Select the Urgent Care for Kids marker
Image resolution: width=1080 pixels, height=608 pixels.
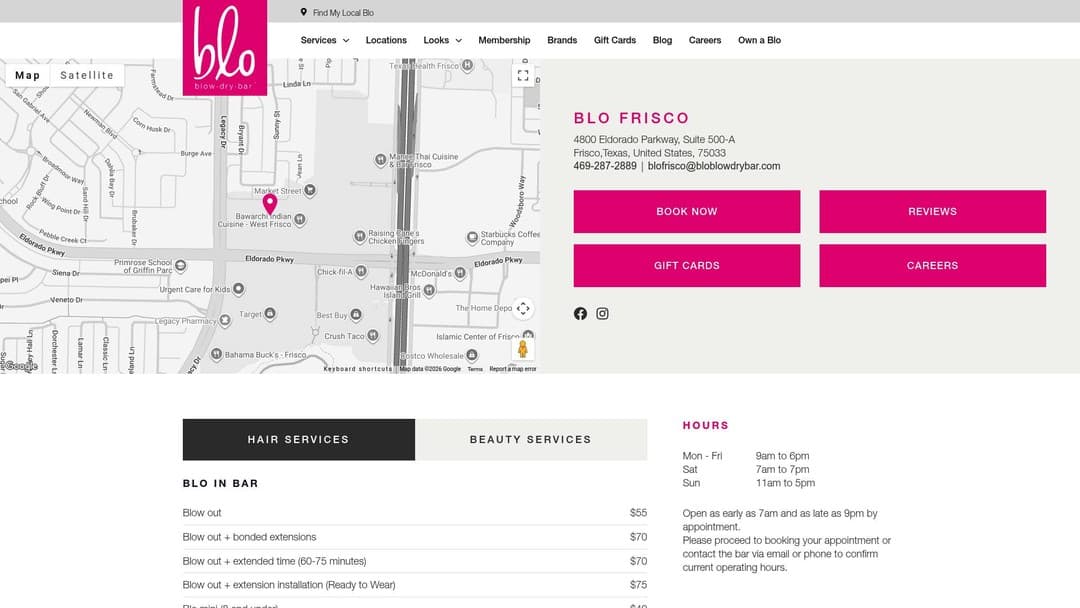(238, 289)
